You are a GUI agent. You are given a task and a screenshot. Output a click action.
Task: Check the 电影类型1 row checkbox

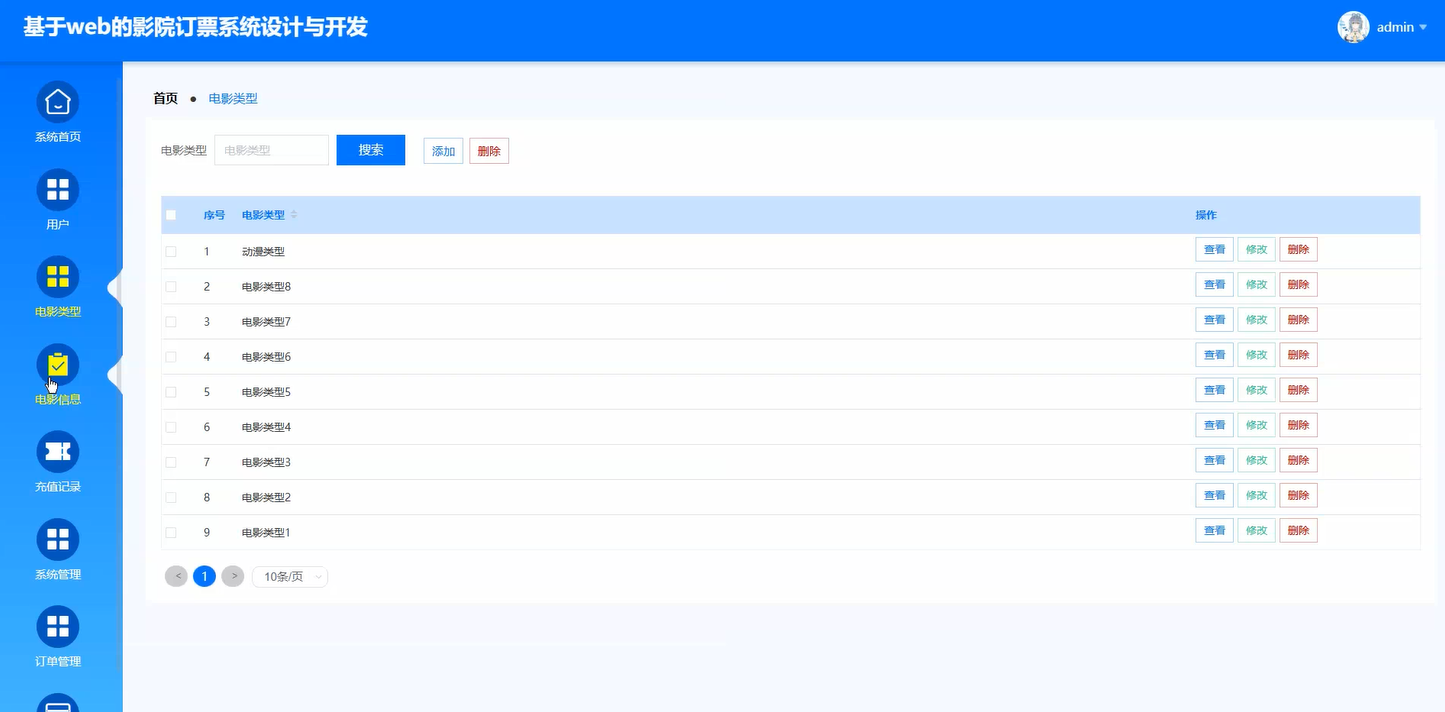[171, 532]
